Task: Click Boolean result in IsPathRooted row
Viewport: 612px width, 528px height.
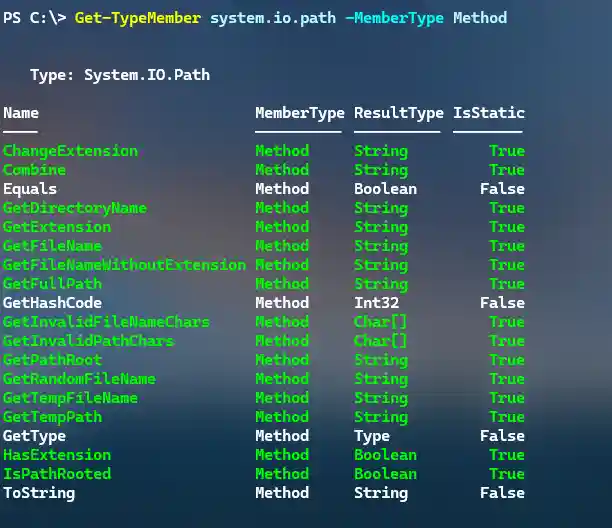Action: pyautogui.click(x=386, y=474)
